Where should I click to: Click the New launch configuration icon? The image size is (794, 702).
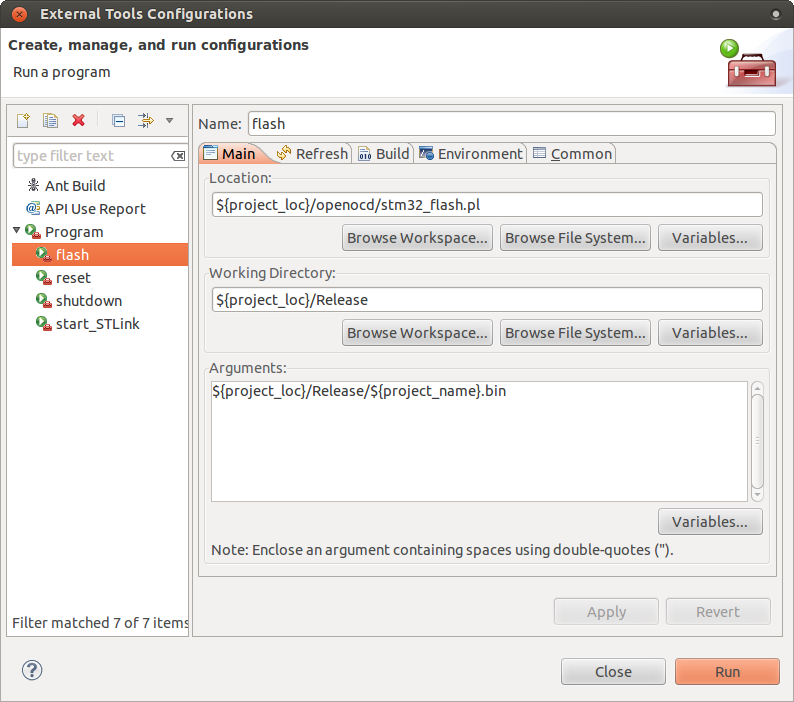[x=23, y=121]
